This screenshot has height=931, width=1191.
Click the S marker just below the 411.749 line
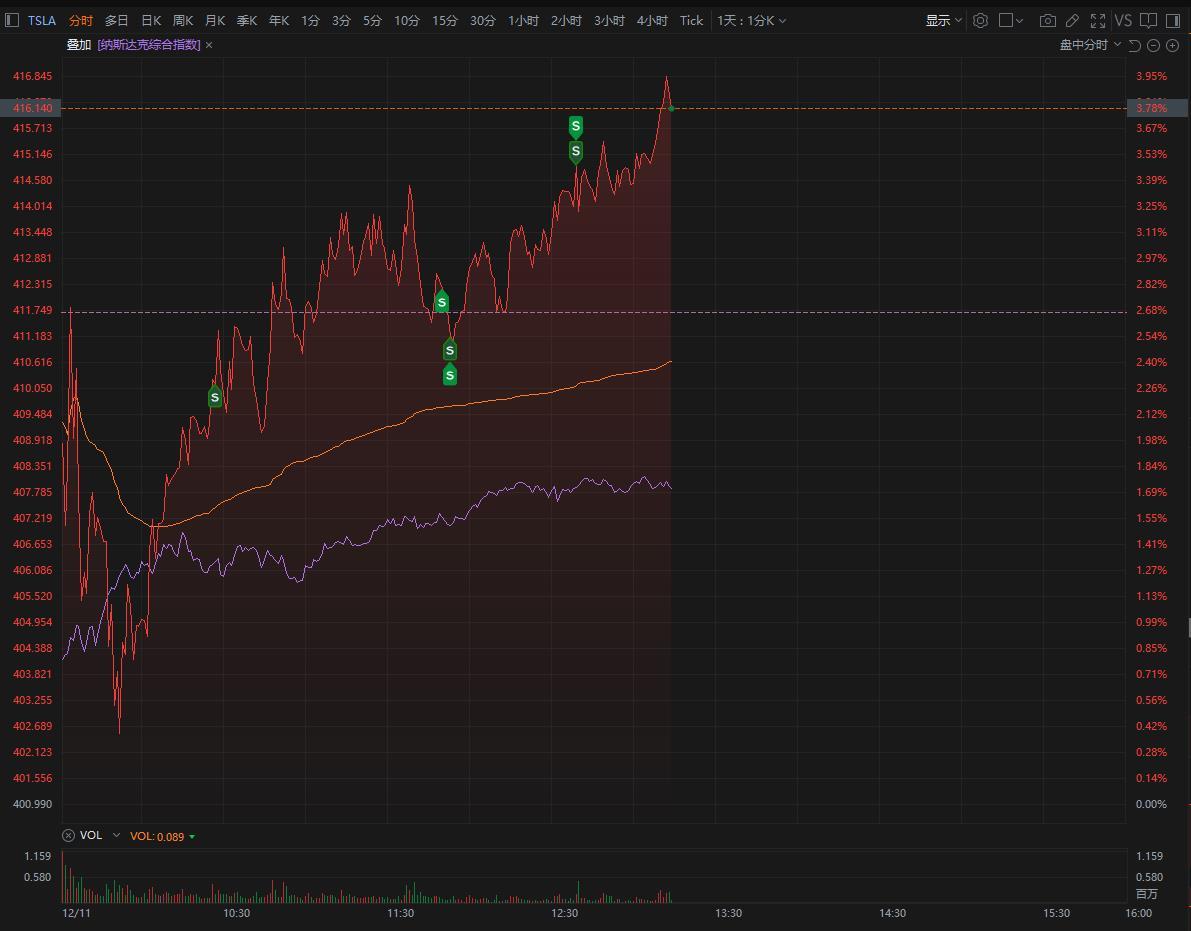(x=450, y=349)
